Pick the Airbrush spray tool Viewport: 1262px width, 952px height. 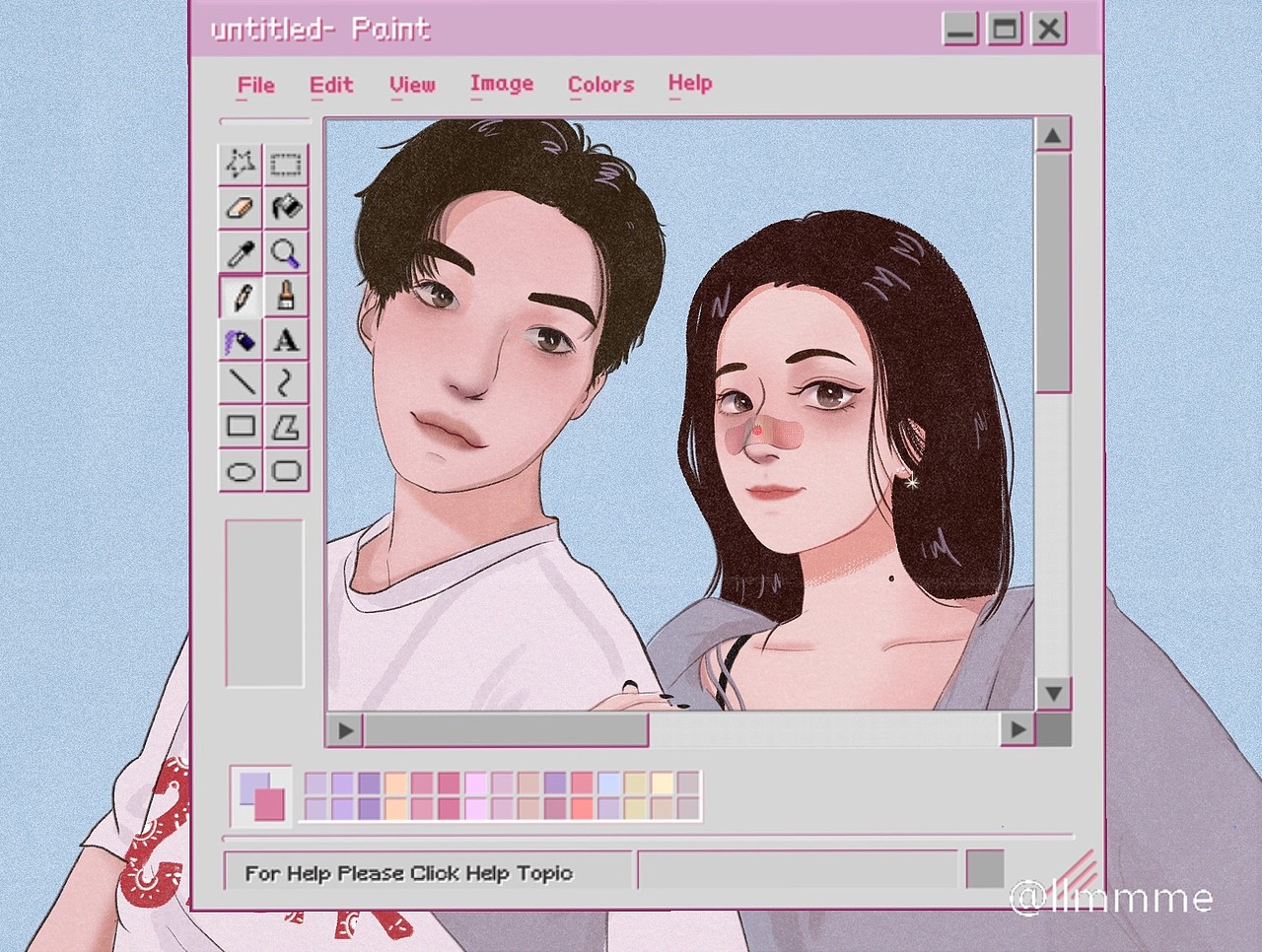pos(240,340)
